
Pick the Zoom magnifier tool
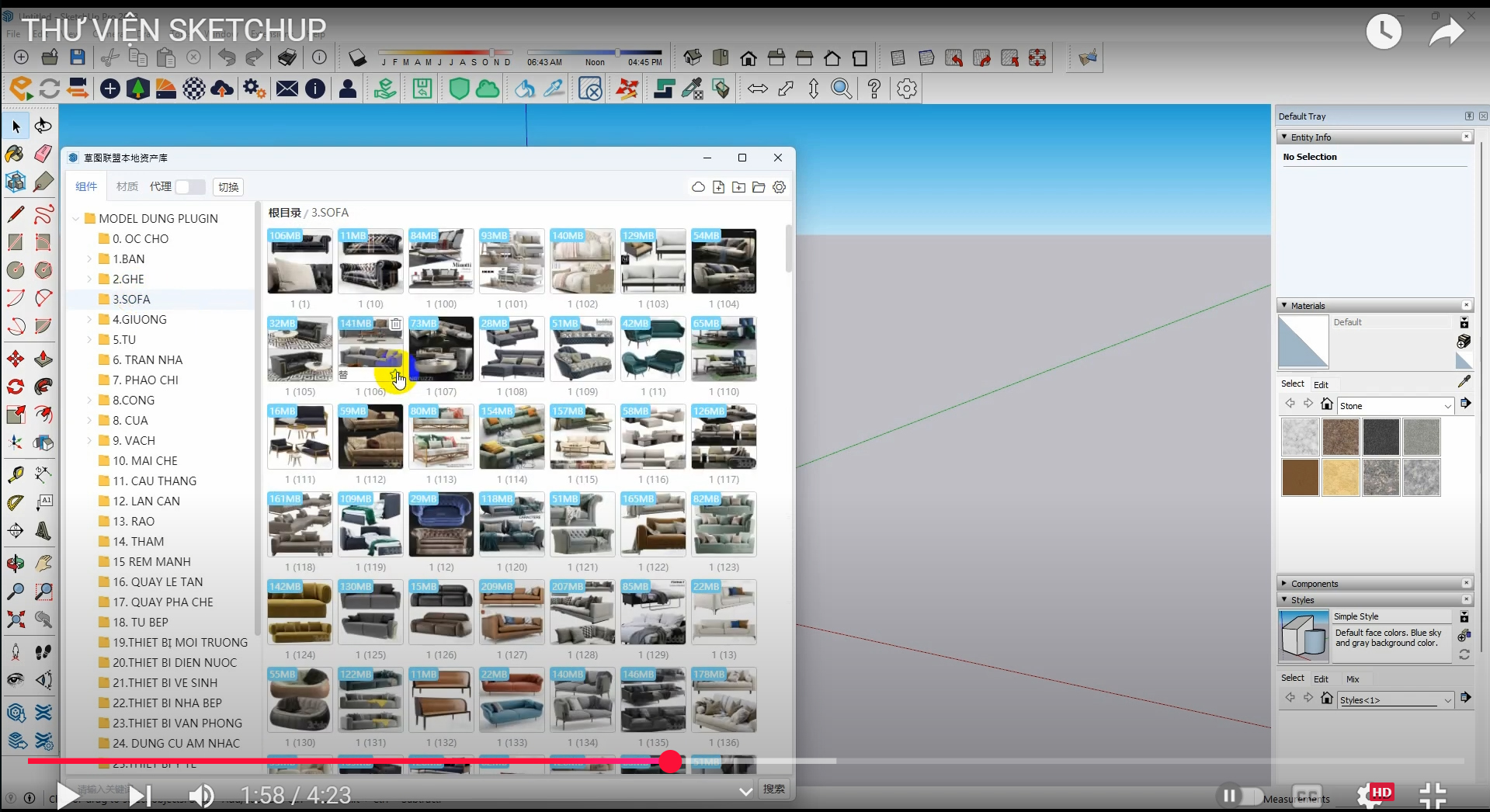(x=16, y=592)
